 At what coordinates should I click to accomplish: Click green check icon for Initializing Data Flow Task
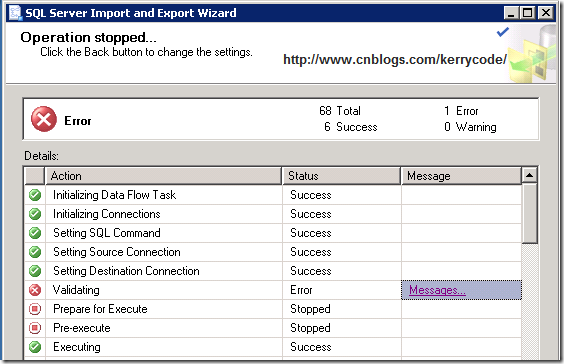[x=35, y=195]
